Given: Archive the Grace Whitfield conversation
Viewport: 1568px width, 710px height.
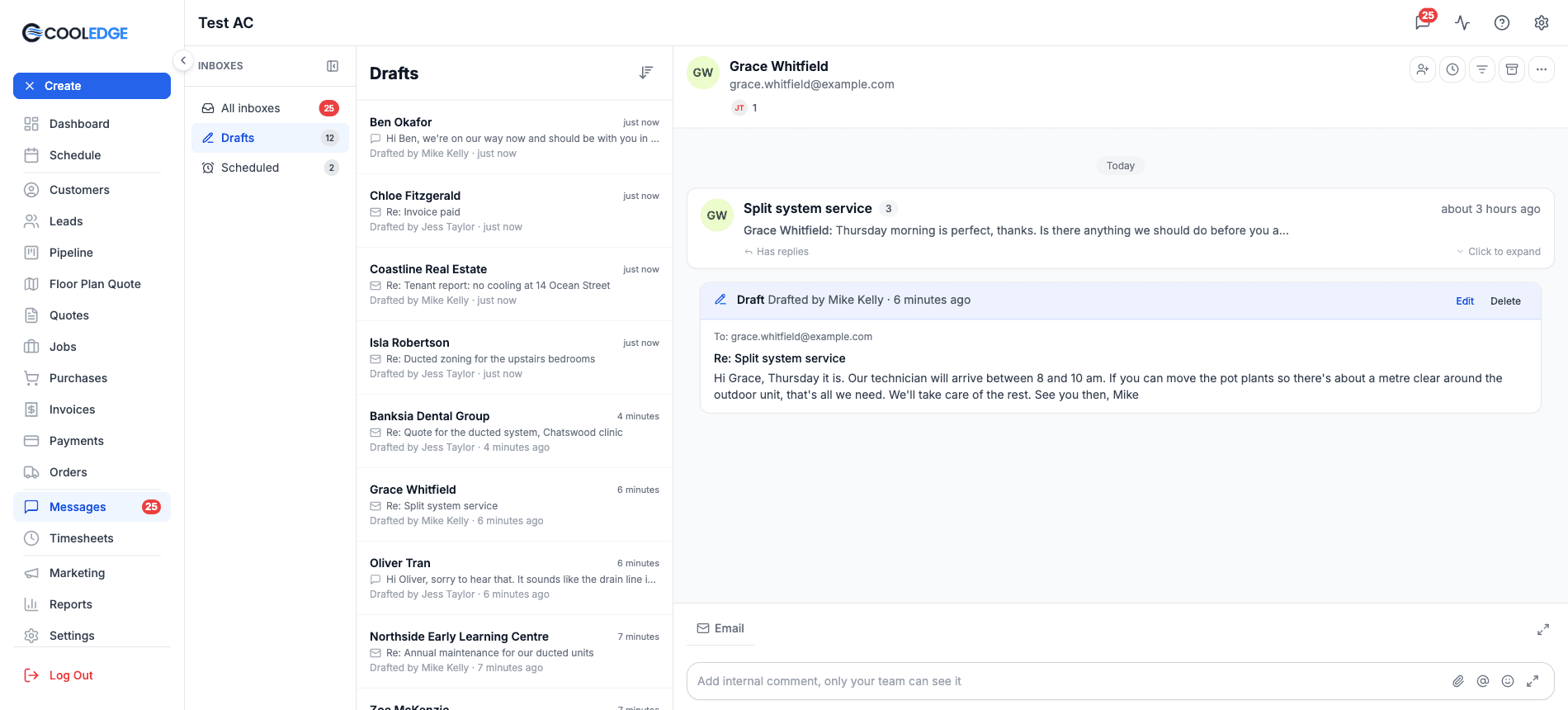Looking at the screenshot, I should point(1512,69).
